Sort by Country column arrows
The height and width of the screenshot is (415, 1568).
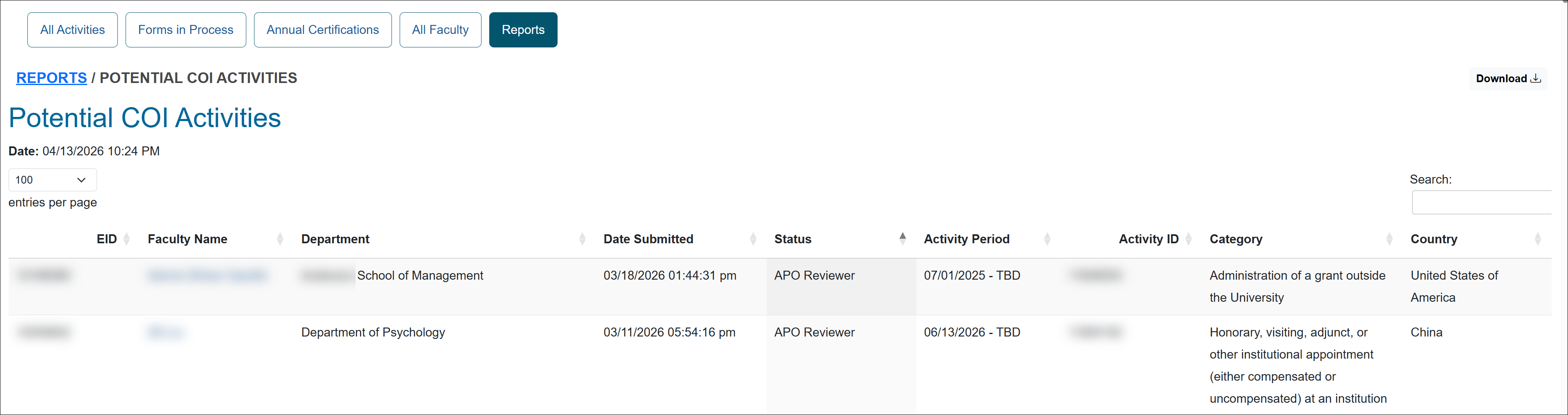pyautogui.click(x=1538, y=239)
